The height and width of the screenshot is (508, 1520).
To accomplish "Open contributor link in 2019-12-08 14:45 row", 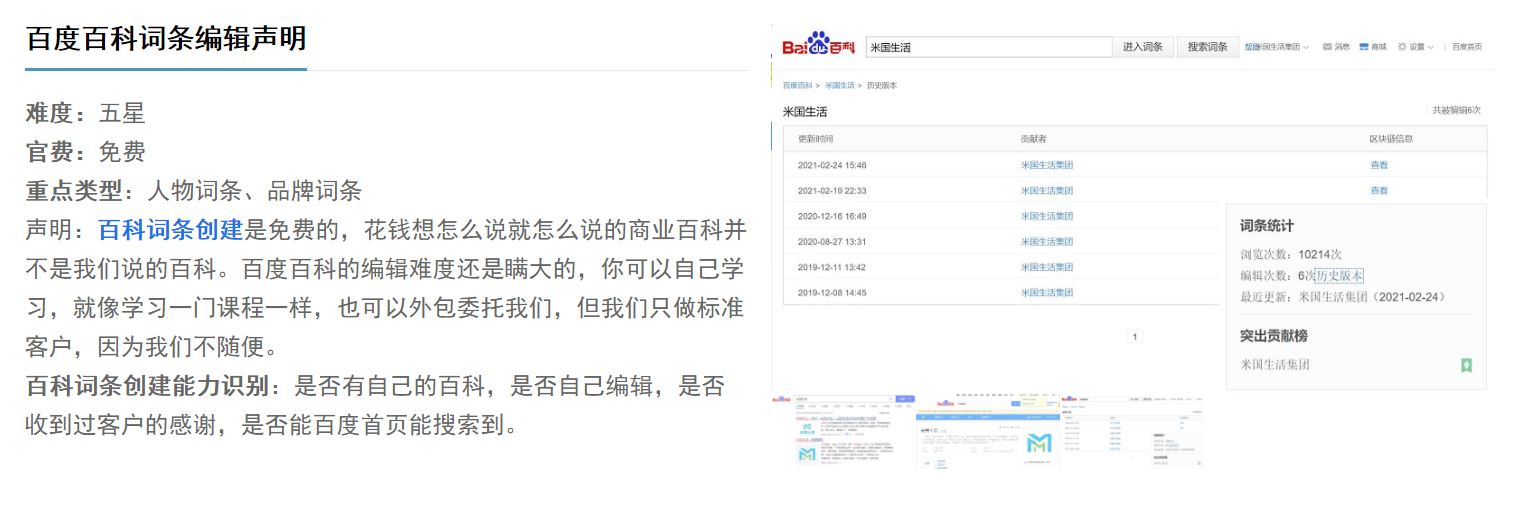I will coord(1046,292).
